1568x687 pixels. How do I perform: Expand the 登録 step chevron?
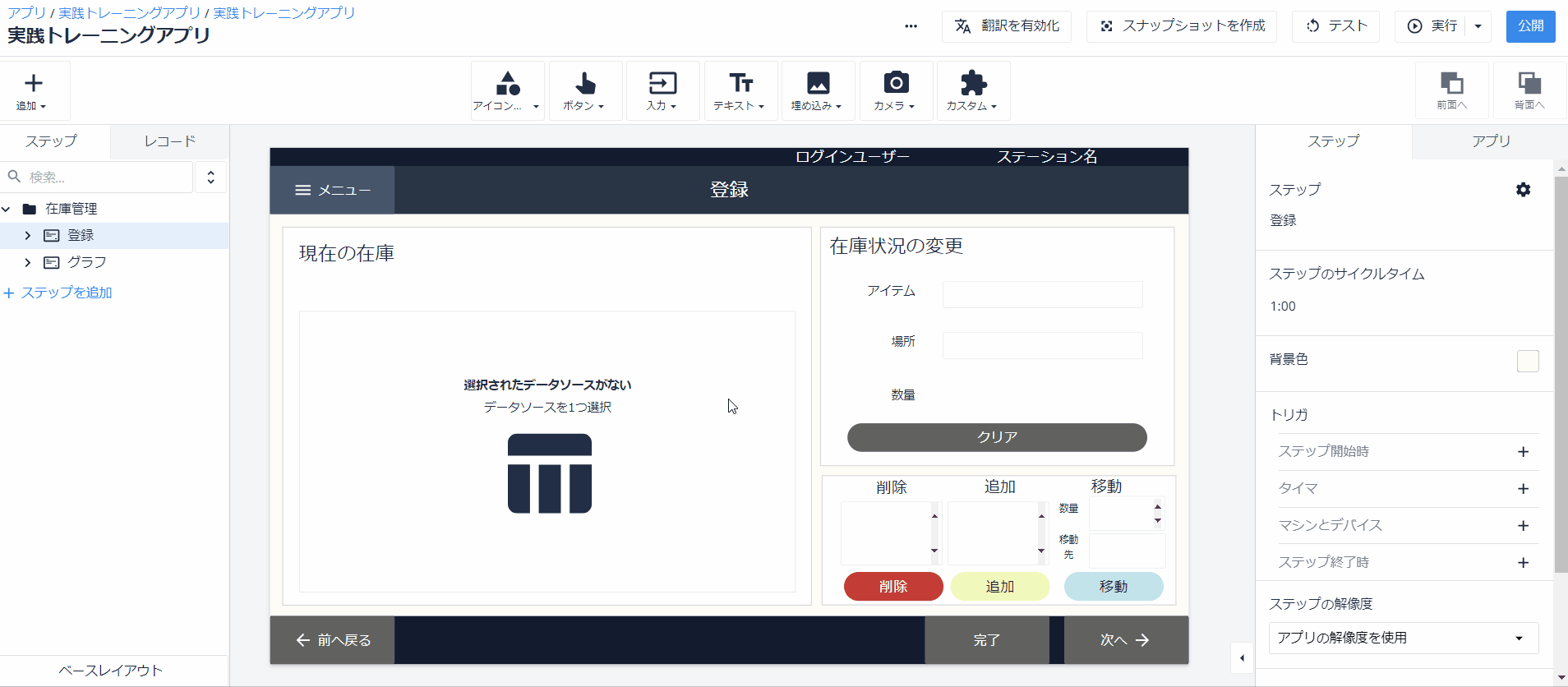[x=27, y=236]
